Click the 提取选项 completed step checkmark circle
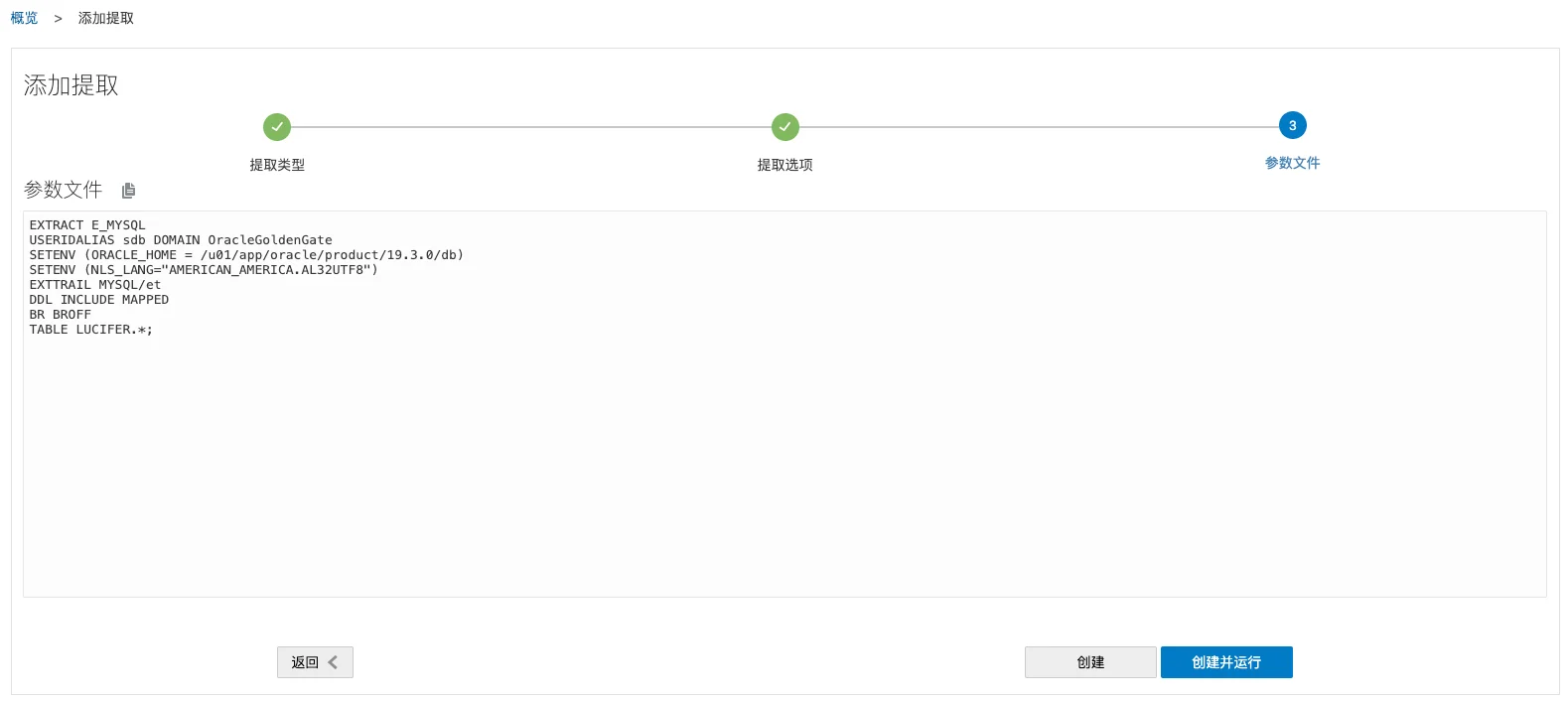This screenshot has height=701, width=1568. coord(785,127)
